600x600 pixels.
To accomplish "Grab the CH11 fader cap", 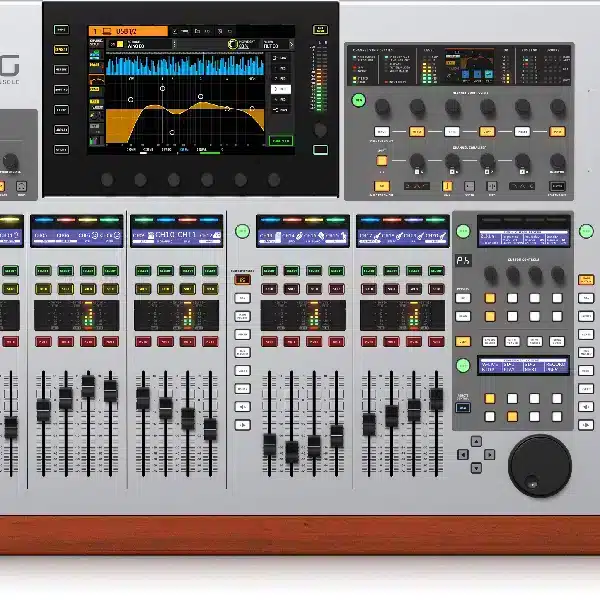I will [188, 419].
